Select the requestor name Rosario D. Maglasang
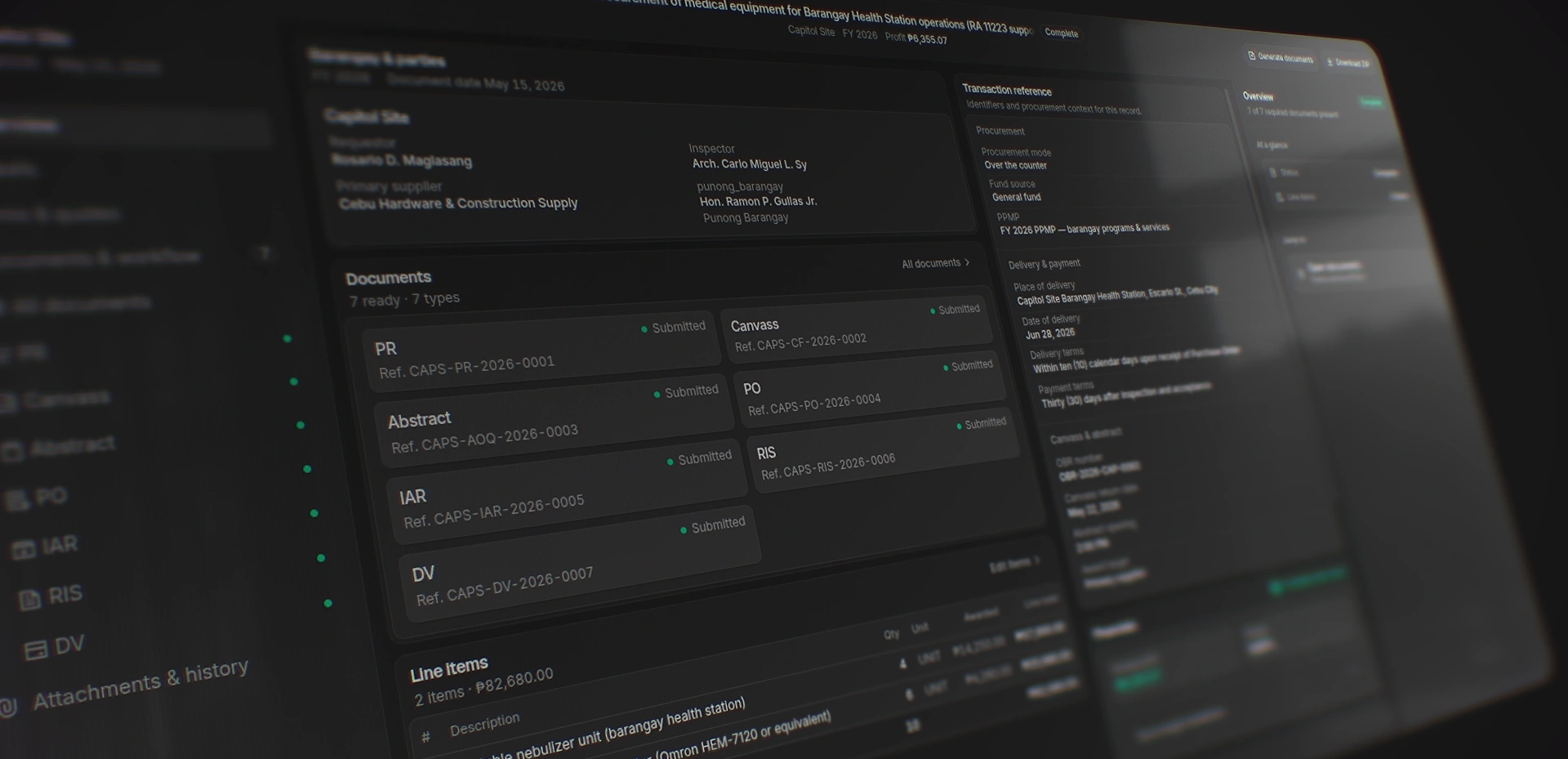This screenshot has height=759, width=1568. (x=402, y=160)
